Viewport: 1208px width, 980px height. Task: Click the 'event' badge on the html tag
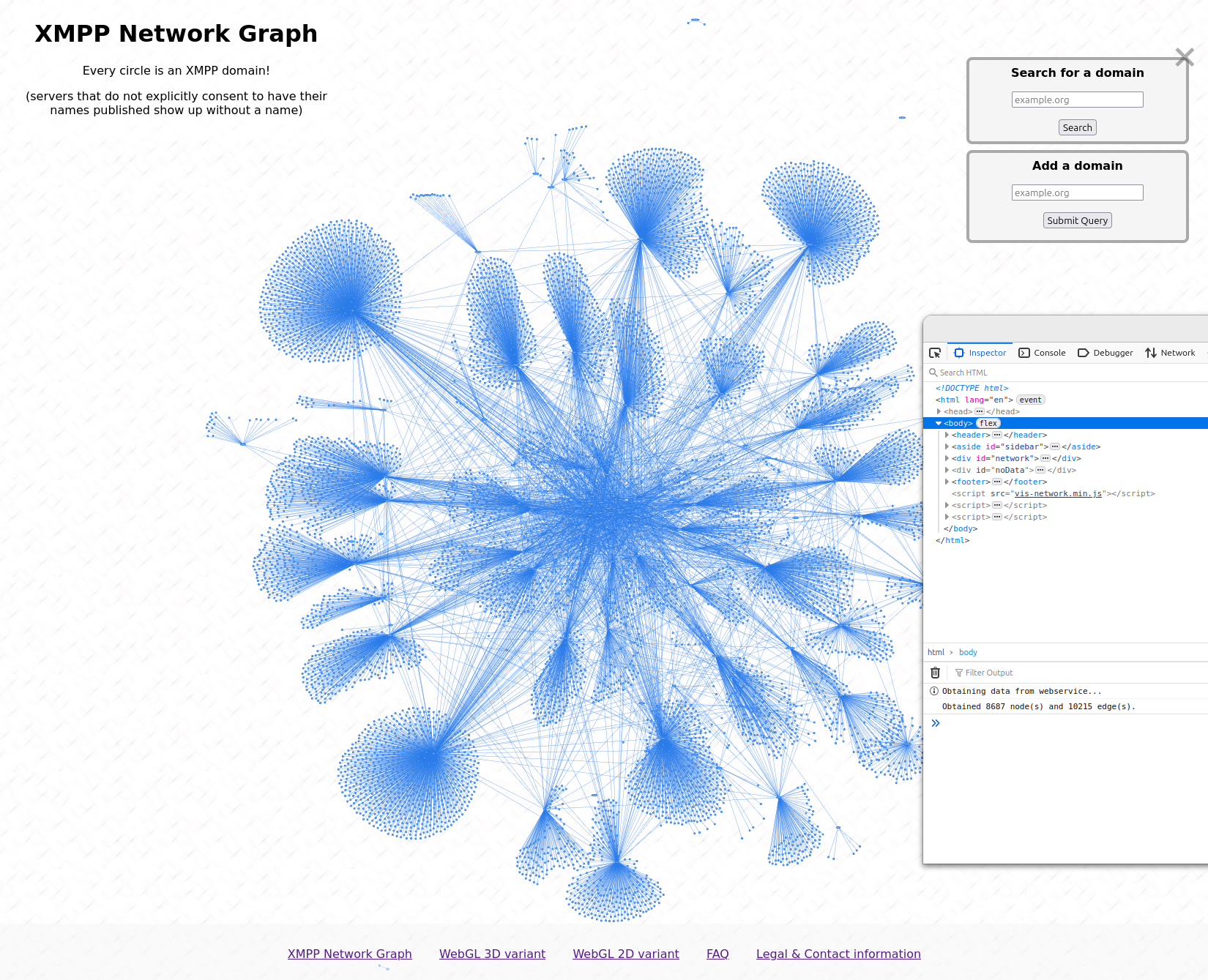(1030, 400)
